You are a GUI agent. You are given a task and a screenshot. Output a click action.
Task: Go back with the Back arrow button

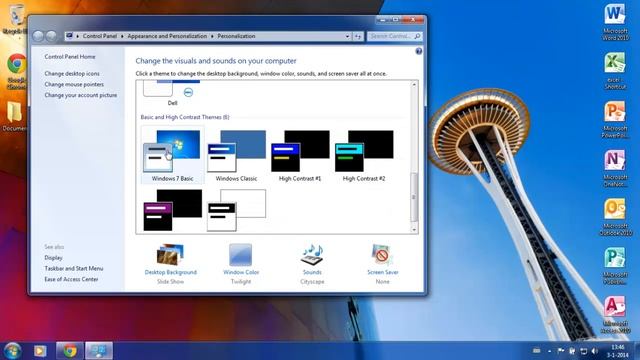38,36
